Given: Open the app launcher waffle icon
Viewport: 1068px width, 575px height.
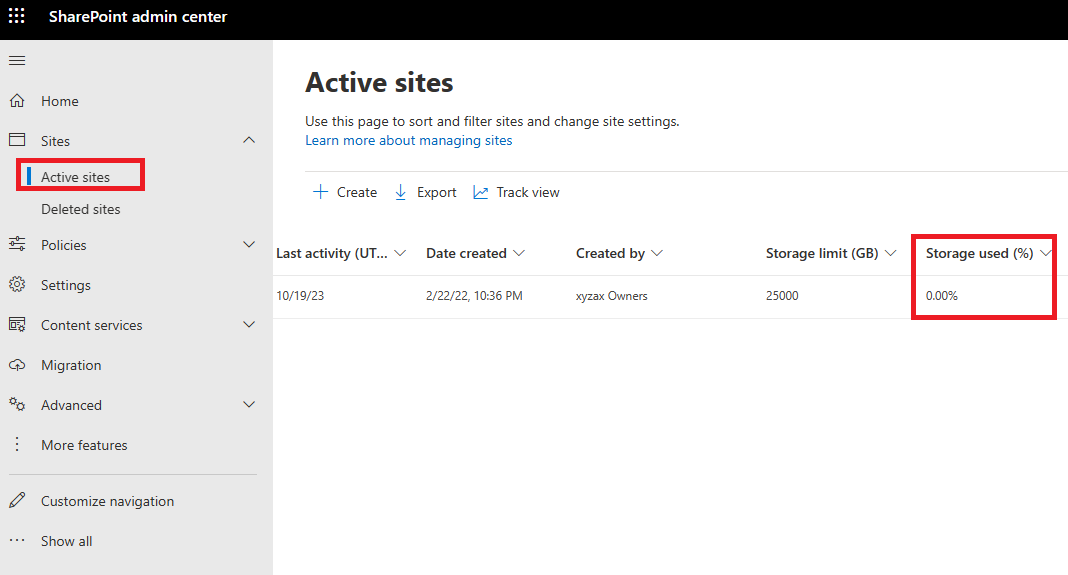Looking at the screenshot, I should coord(16,16).
